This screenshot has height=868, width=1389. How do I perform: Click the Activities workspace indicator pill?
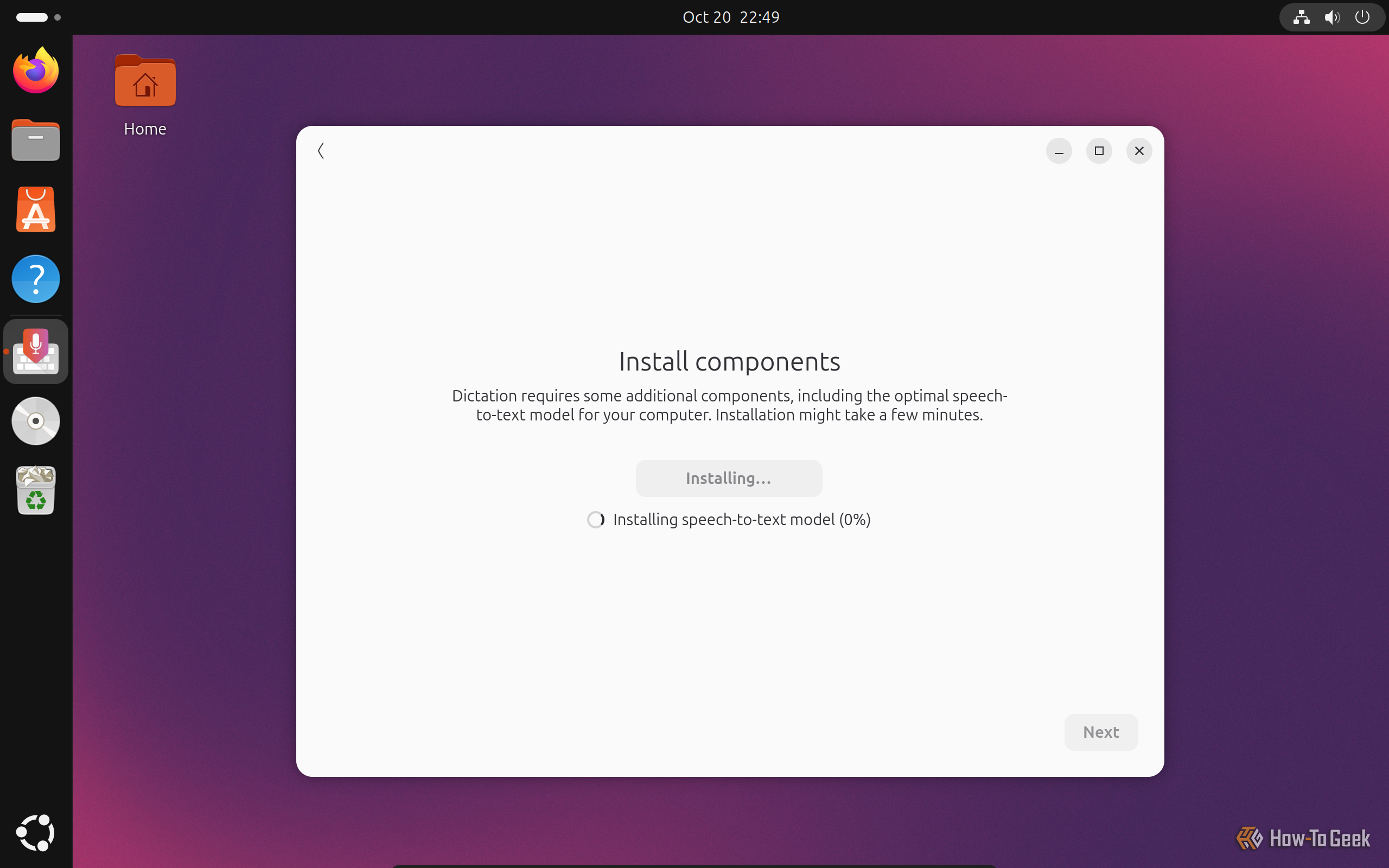[38, 17]
